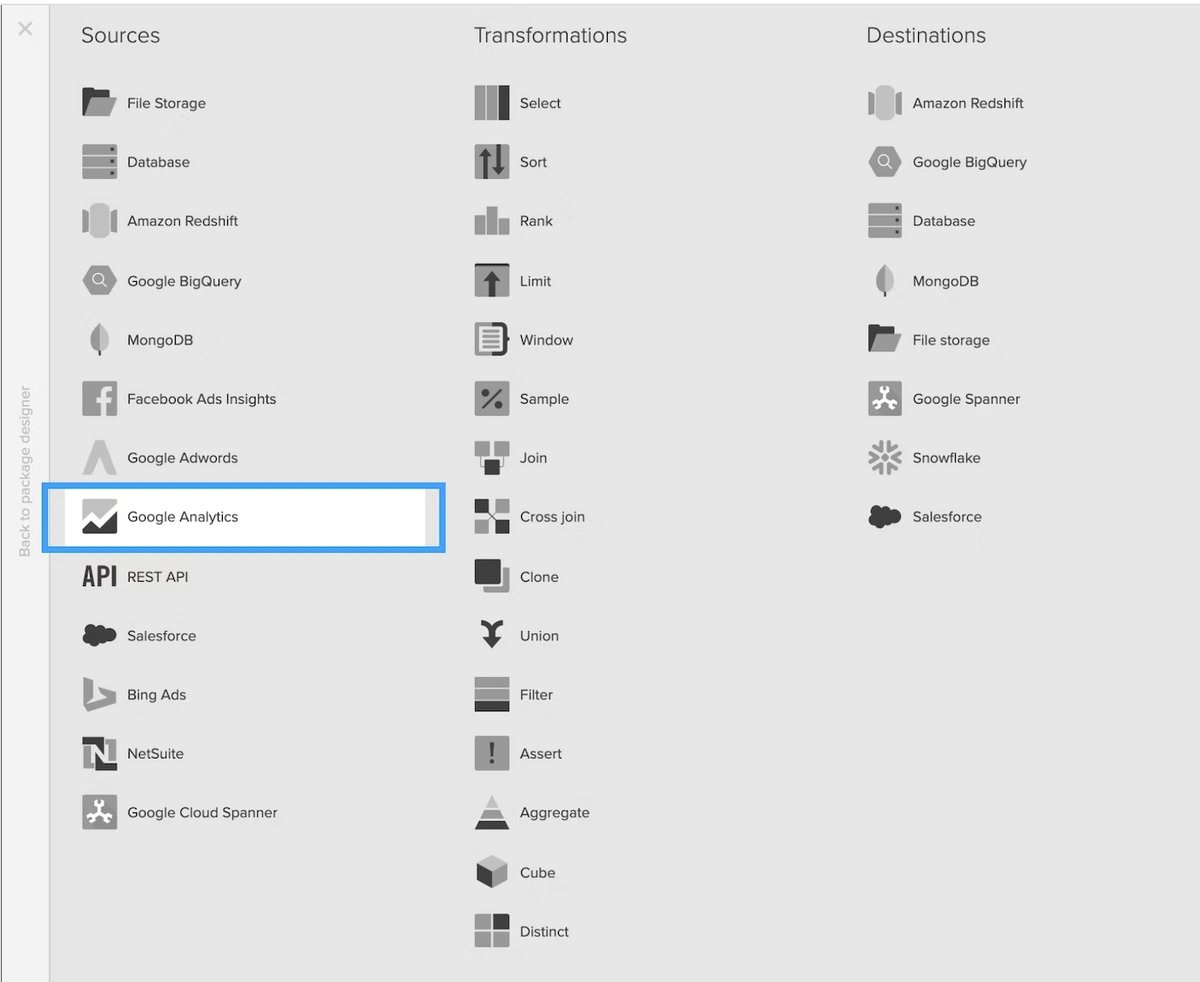
Task: Pick the Bing Ads icon
Action: [x=99, y=694]
